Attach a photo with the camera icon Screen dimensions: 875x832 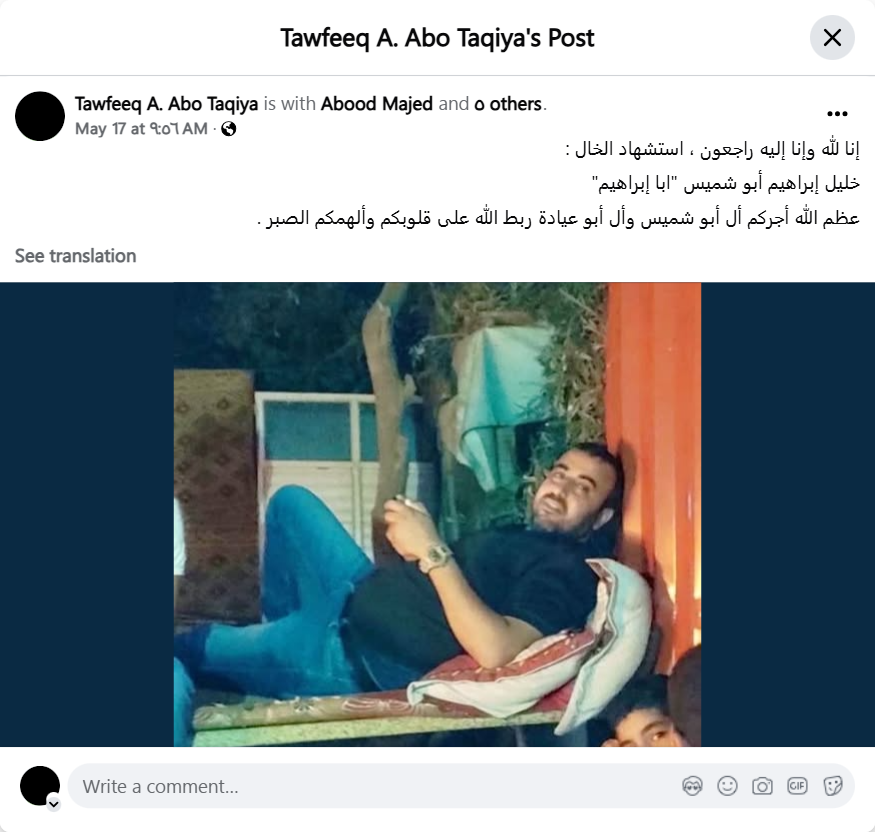[762, 786]
